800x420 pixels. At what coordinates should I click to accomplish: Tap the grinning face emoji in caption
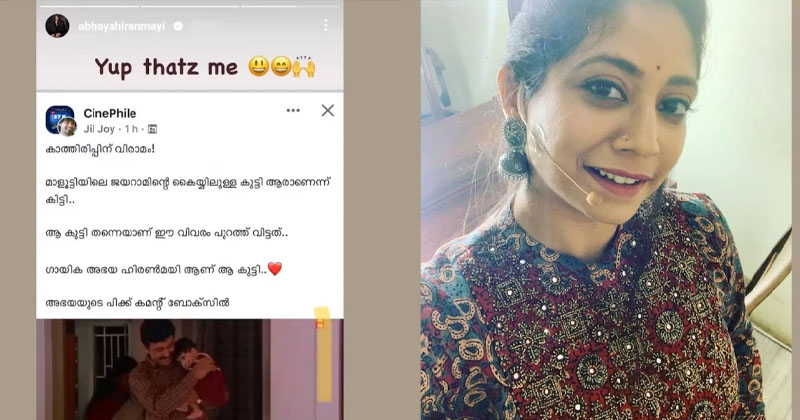click(x=259, y=67)
